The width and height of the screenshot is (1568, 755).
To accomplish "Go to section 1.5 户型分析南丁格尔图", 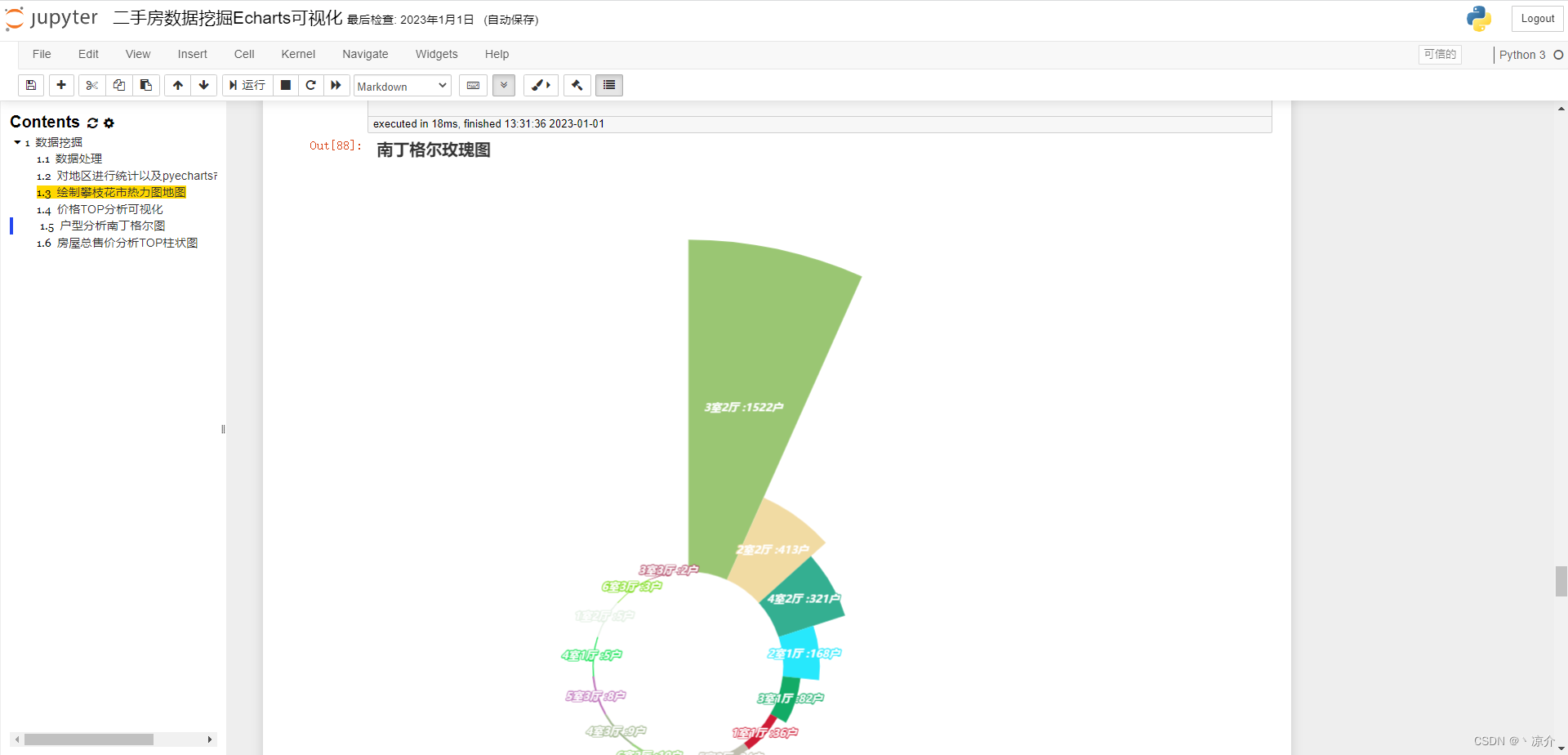I will (x=102, y=226).
